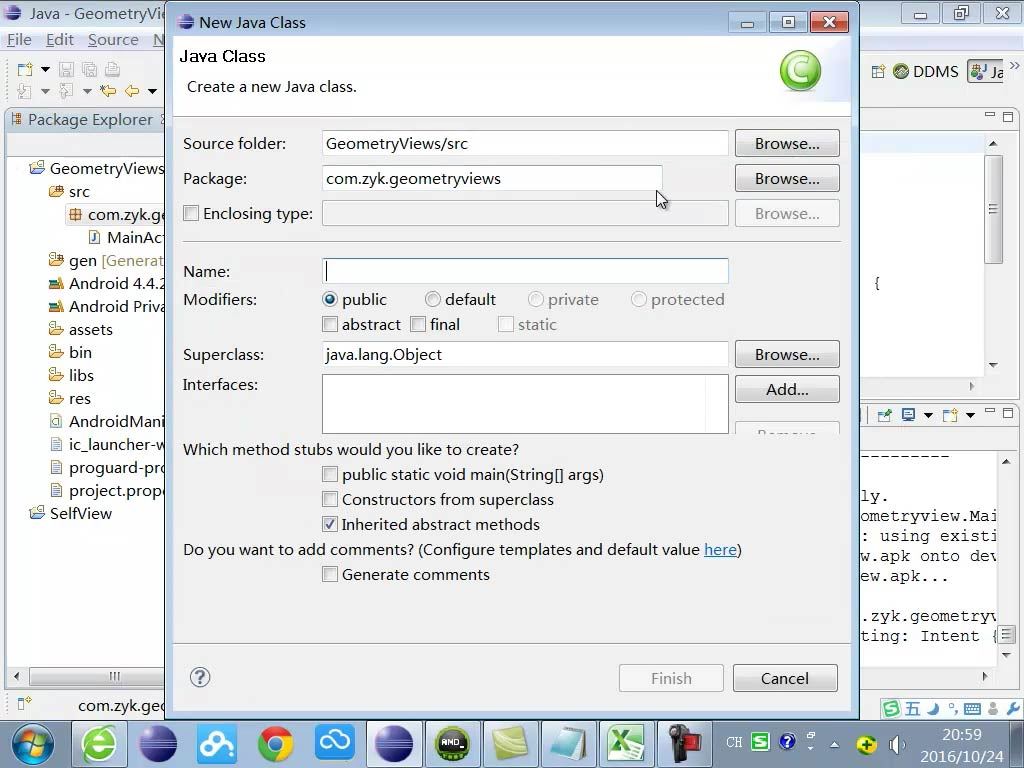Click the New file toolbar icon
The width and height of the screenshot is (1024, 768).
tap(25, 69)
